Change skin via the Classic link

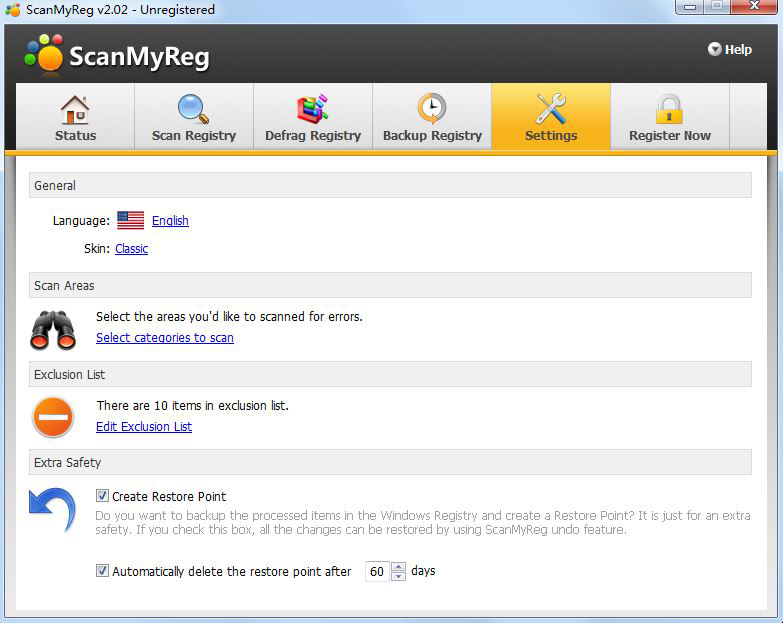coord(131,249)
